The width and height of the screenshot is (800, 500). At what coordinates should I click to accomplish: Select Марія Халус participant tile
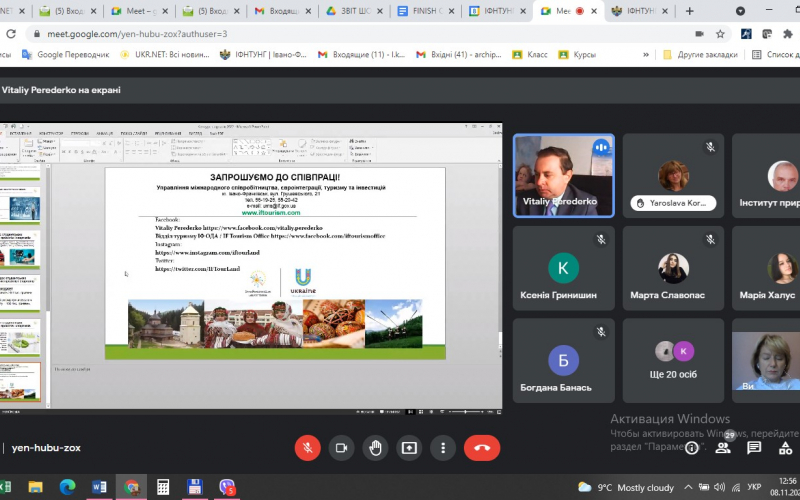pyautogui.click(x=766, y=268)
